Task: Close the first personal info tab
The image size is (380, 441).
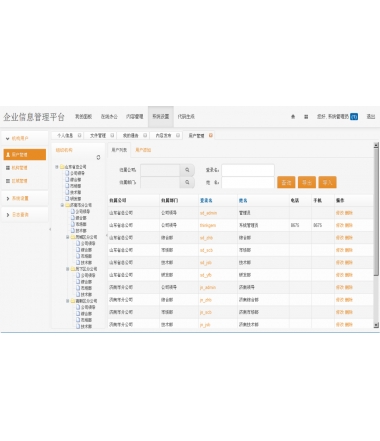Action: (x=79, y=135)
